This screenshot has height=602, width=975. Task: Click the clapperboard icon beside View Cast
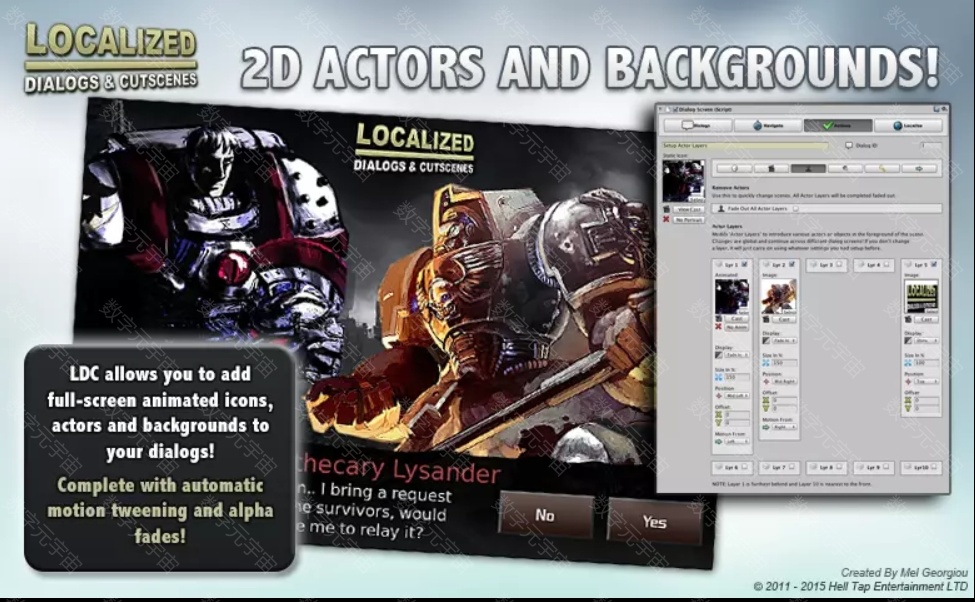[x=667, y=210]
